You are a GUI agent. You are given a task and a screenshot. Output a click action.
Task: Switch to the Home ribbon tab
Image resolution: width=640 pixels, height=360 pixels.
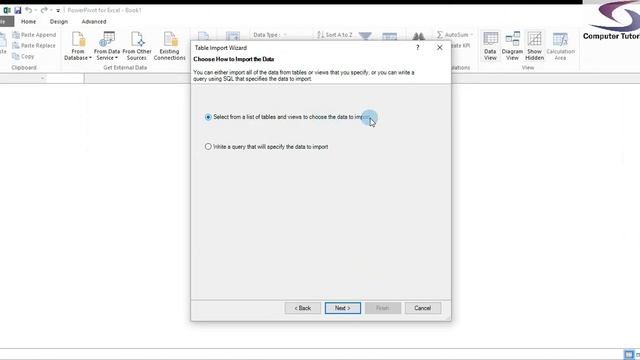click(29, 22)
